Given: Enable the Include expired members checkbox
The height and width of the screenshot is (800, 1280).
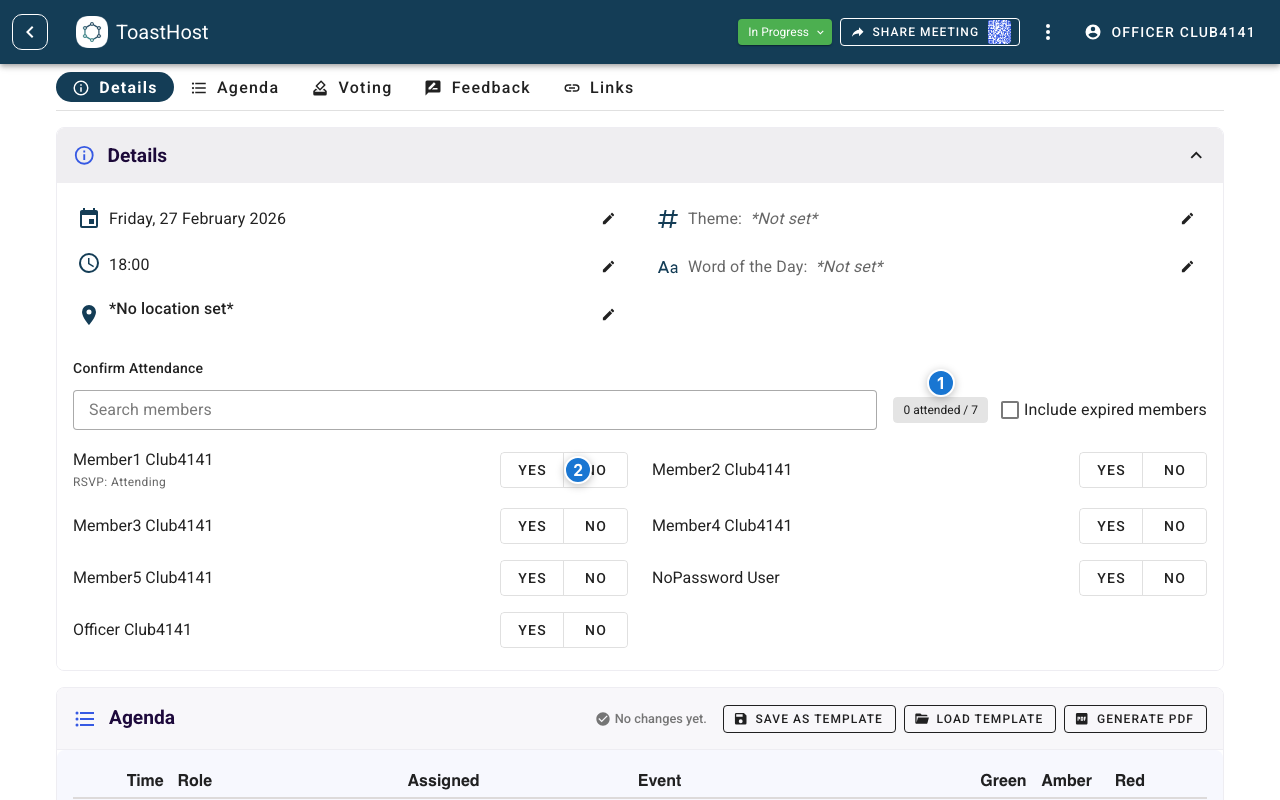Looking at the screenshot, I should click(1009, 409).
